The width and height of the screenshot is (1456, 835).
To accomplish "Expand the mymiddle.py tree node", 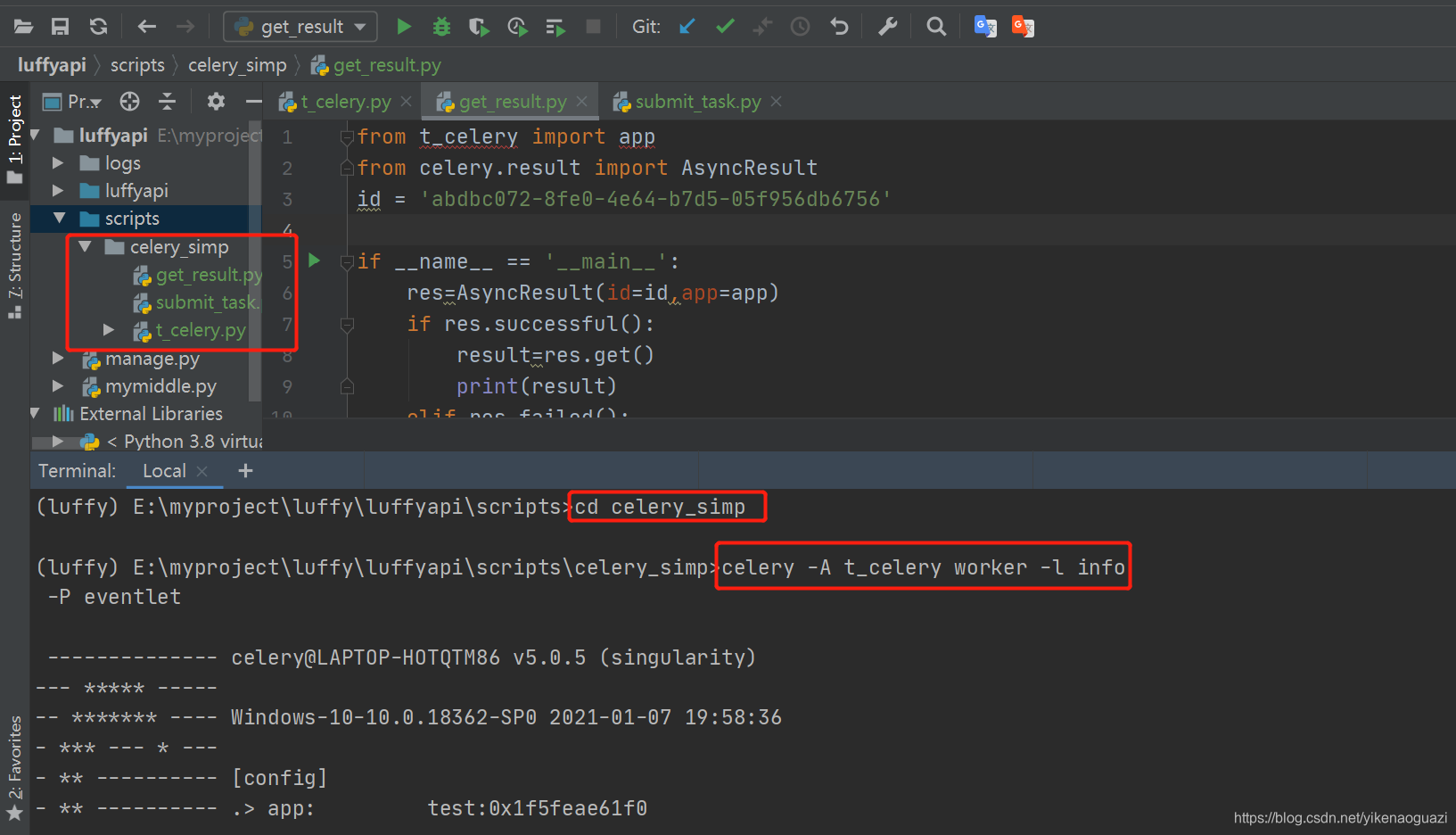I will pos(58,385).
